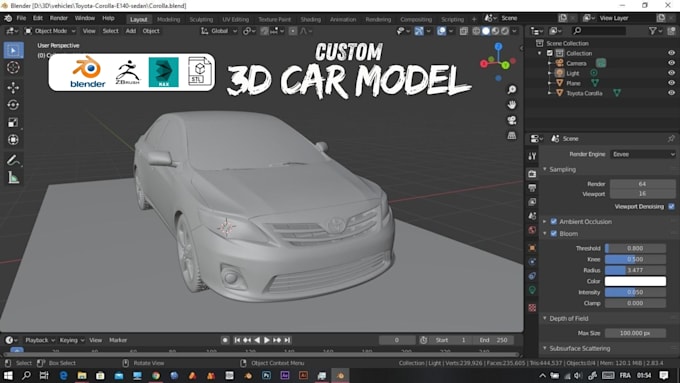The height and width of the screenshot is (383, 680).
Task: Disable Ambient Occlusion checkbox
Action: click(554, 222)
